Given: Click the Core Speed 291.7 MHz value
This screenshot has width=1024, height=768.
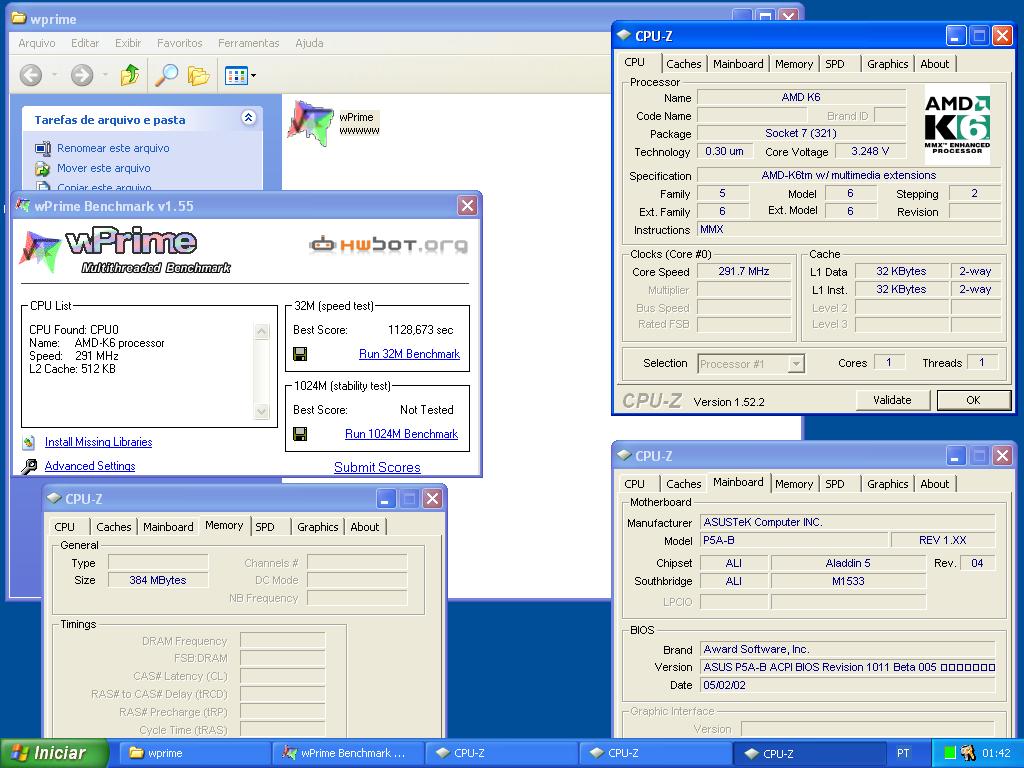Looking at the screenshot, I should pyautogui.click(x=744, y=271).
